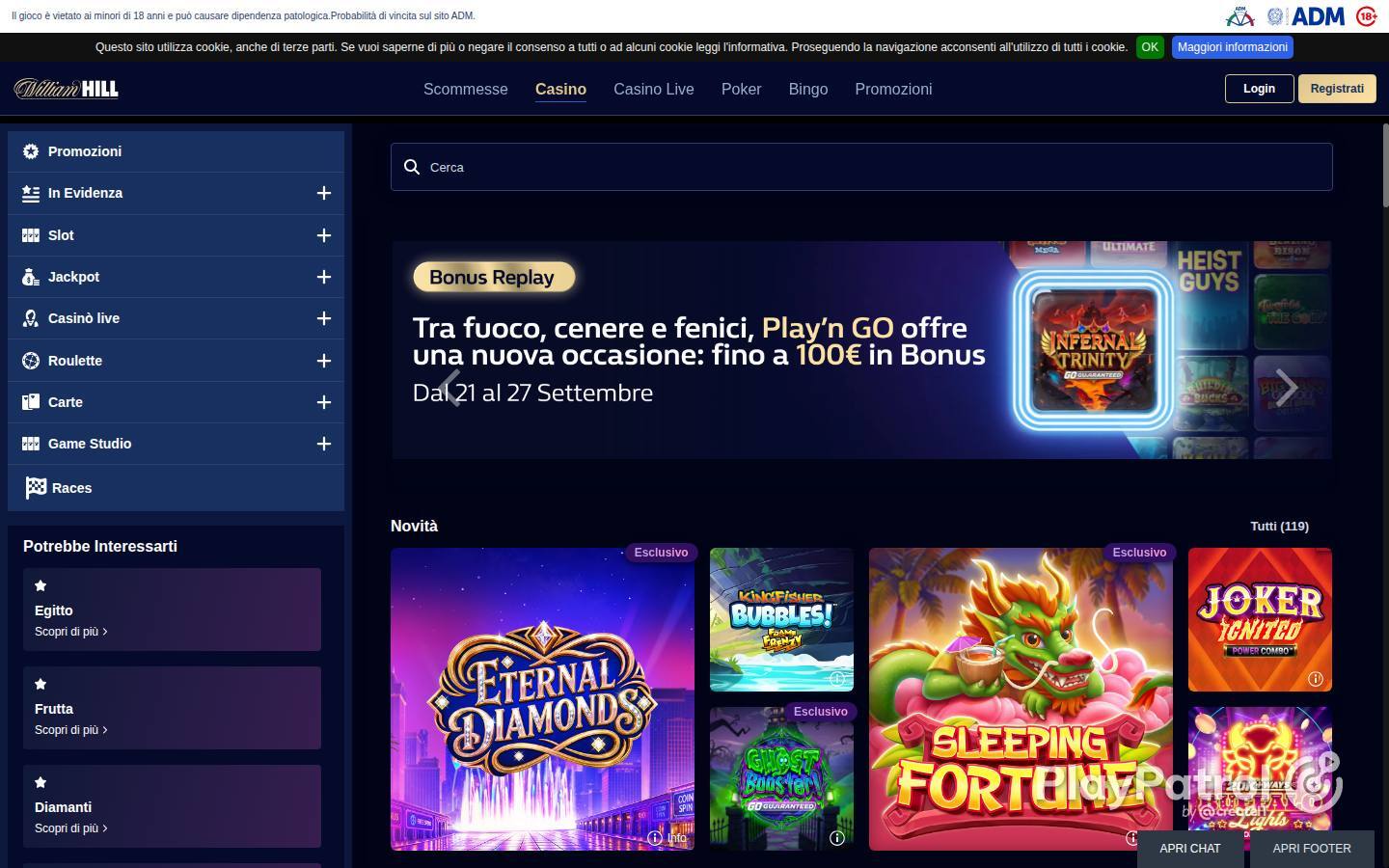Viewport: 1389px width, 868px height.
Task: Go to next banner slide
Action: click(1287, 388)
